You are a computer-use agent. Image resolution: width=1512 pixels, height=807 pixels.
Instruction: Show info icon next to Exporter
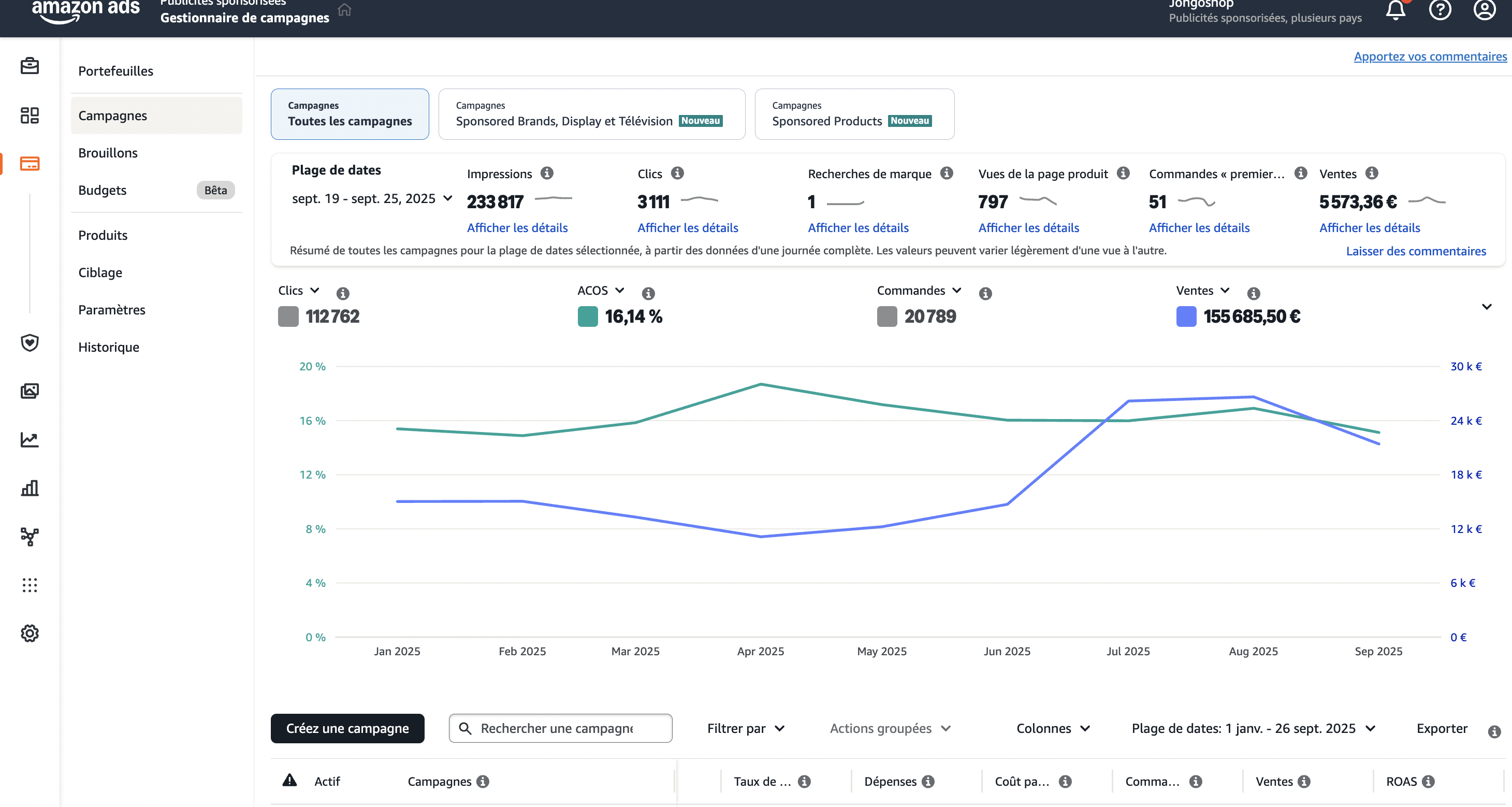[1494, 731]
